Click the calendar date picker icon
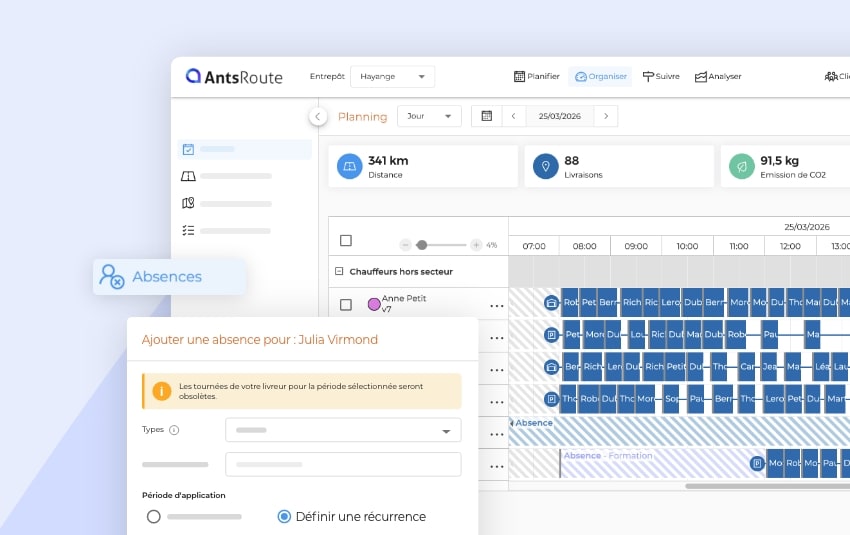 point(487,116)
